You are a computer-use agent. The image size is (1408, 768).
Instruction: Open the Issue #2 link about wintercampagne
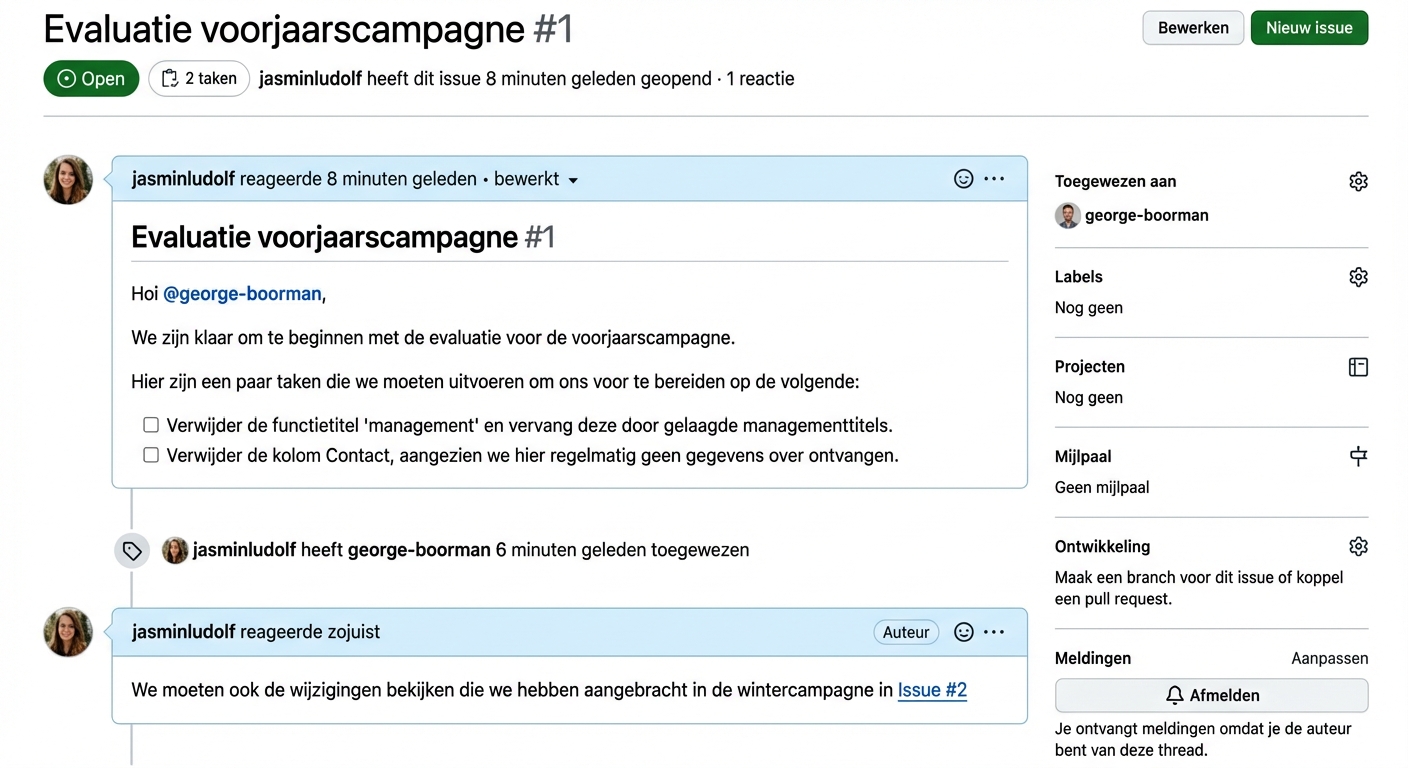click(932, 690)
